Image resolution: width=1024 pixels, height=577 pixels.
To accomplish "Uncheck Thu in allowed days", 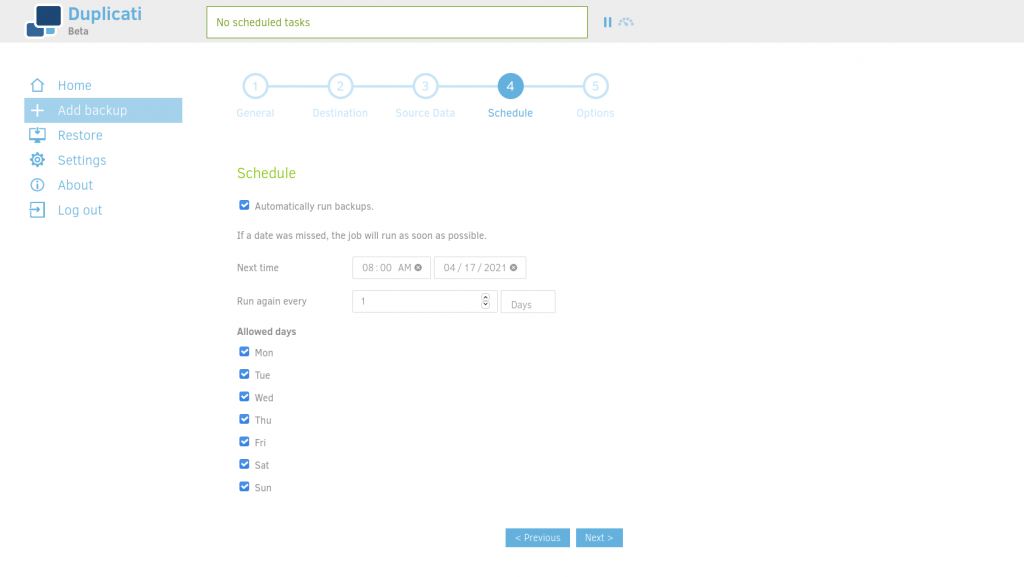I will point(244,420).
